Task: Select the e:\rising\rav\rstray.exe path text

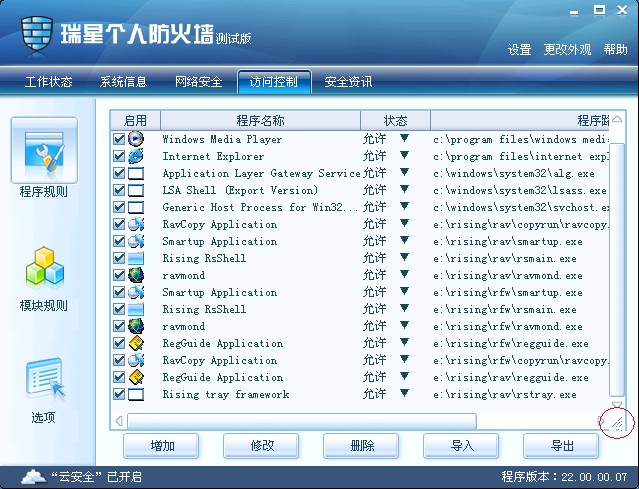Action: [x=505, y=394]
